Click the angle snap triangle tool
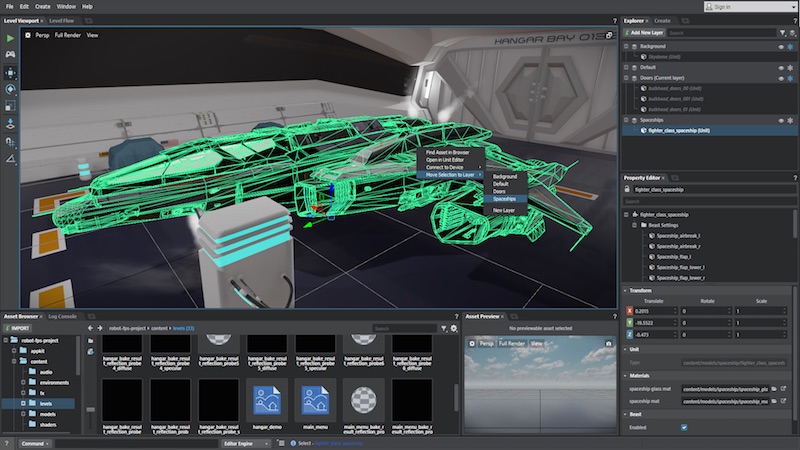Image resolution: width=800 pixels, height=450 pixels. click(10, 159)
